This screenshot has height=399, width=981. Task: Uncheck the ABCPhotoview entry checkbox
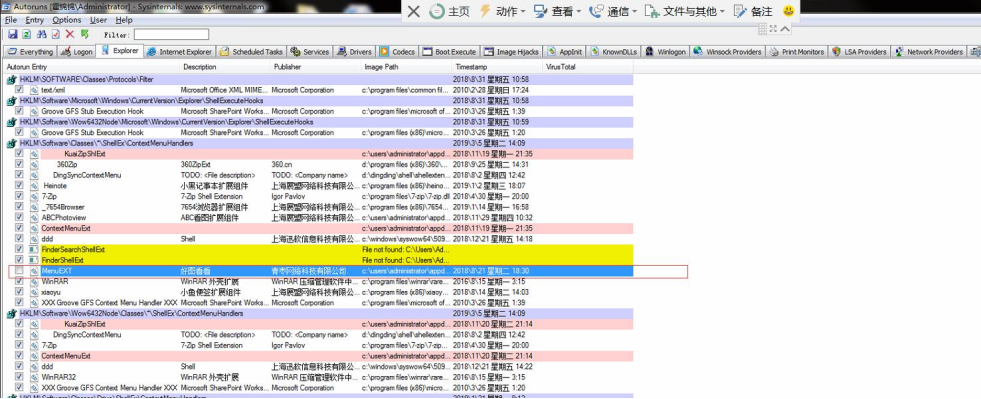click(19, 218)
